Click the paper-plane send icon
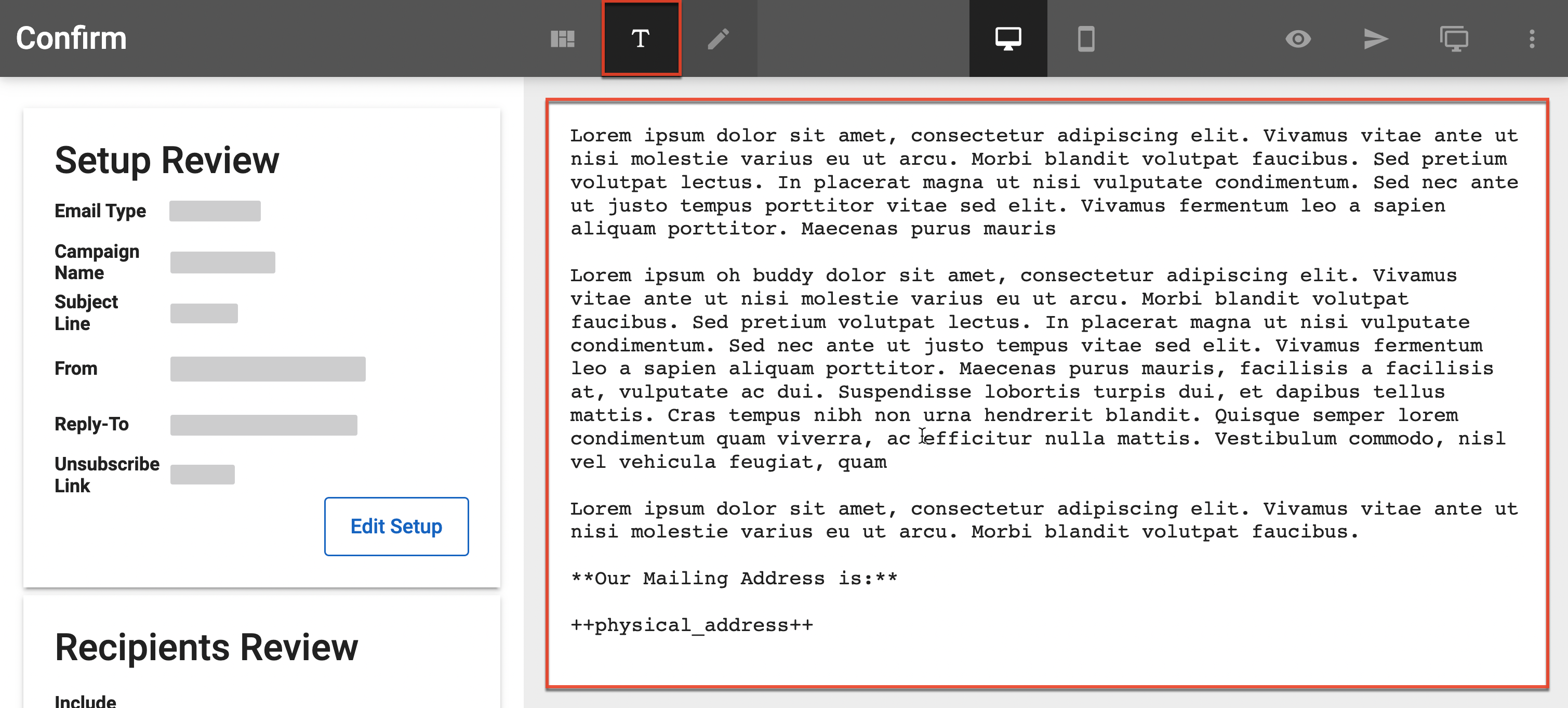This screenshot has height=708, width=1568. (x=1376, y=39)
